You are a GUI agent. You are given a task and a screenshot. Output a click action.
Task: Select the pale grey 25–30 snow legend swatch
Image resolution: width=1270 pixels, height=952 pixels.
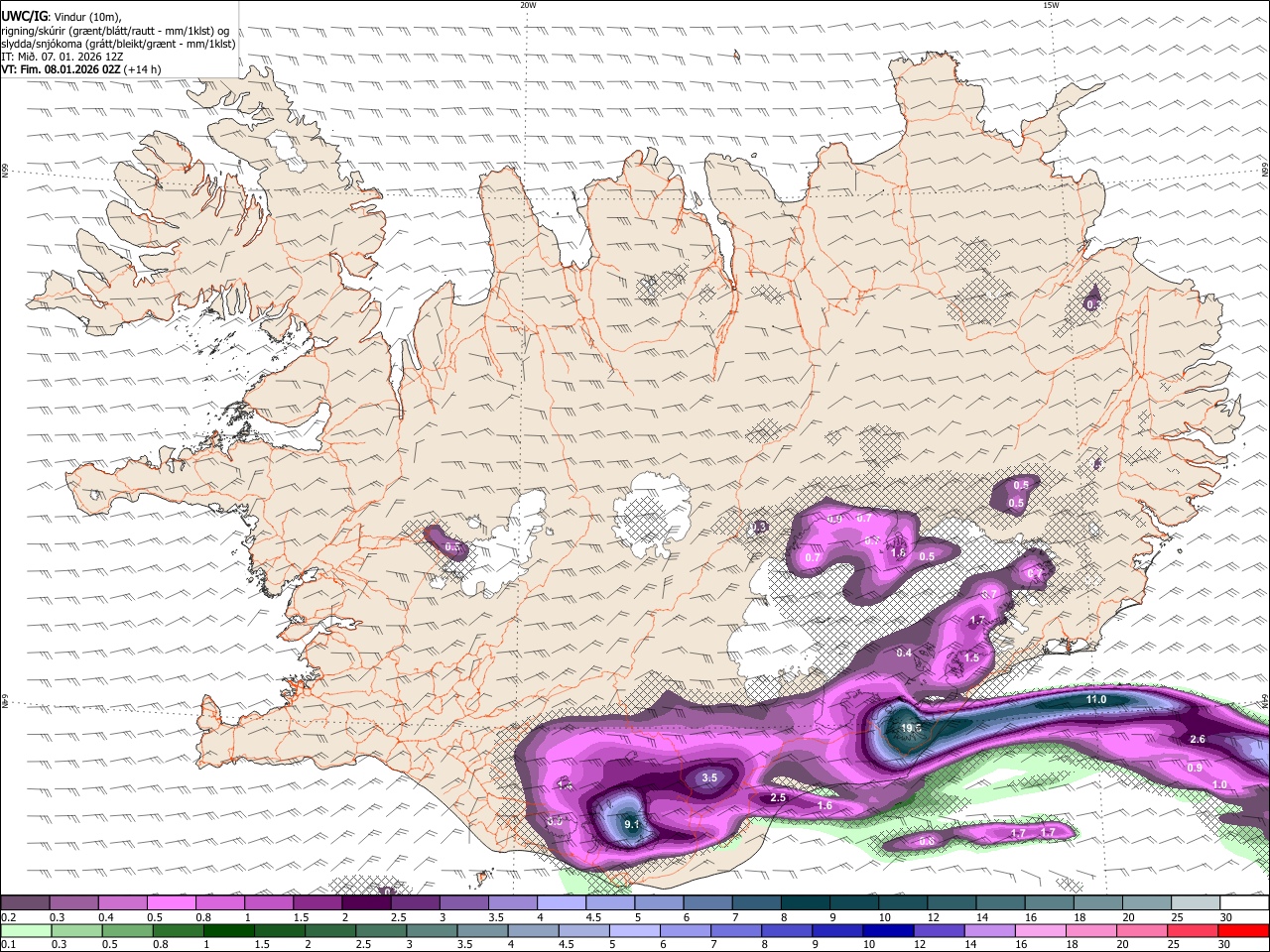[x=1195, y=902]
